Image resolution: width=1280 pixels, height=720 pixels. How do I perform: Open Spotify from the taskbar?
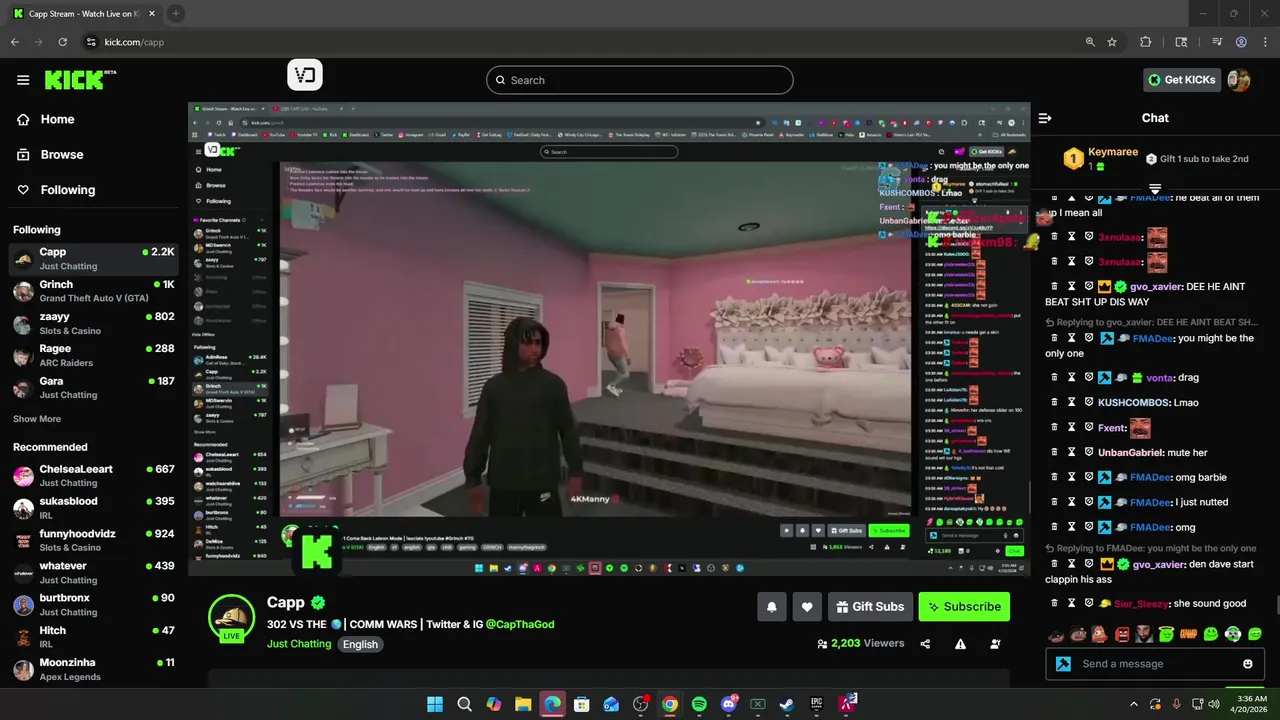tap(699, 704)
